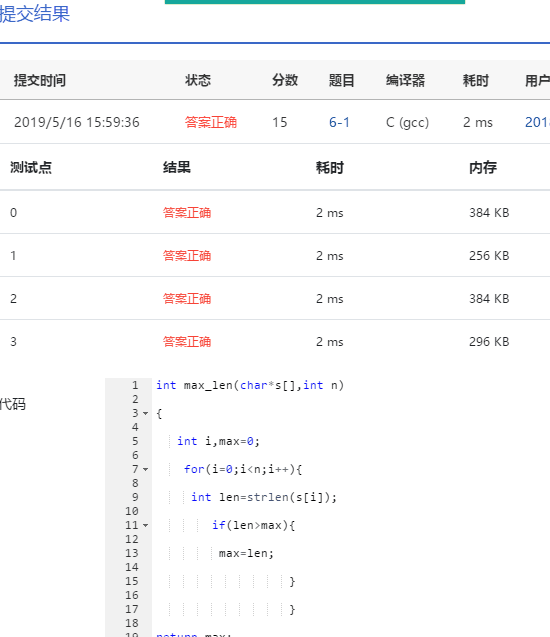Select line number 5 in code gutter

tap(135, 442)
